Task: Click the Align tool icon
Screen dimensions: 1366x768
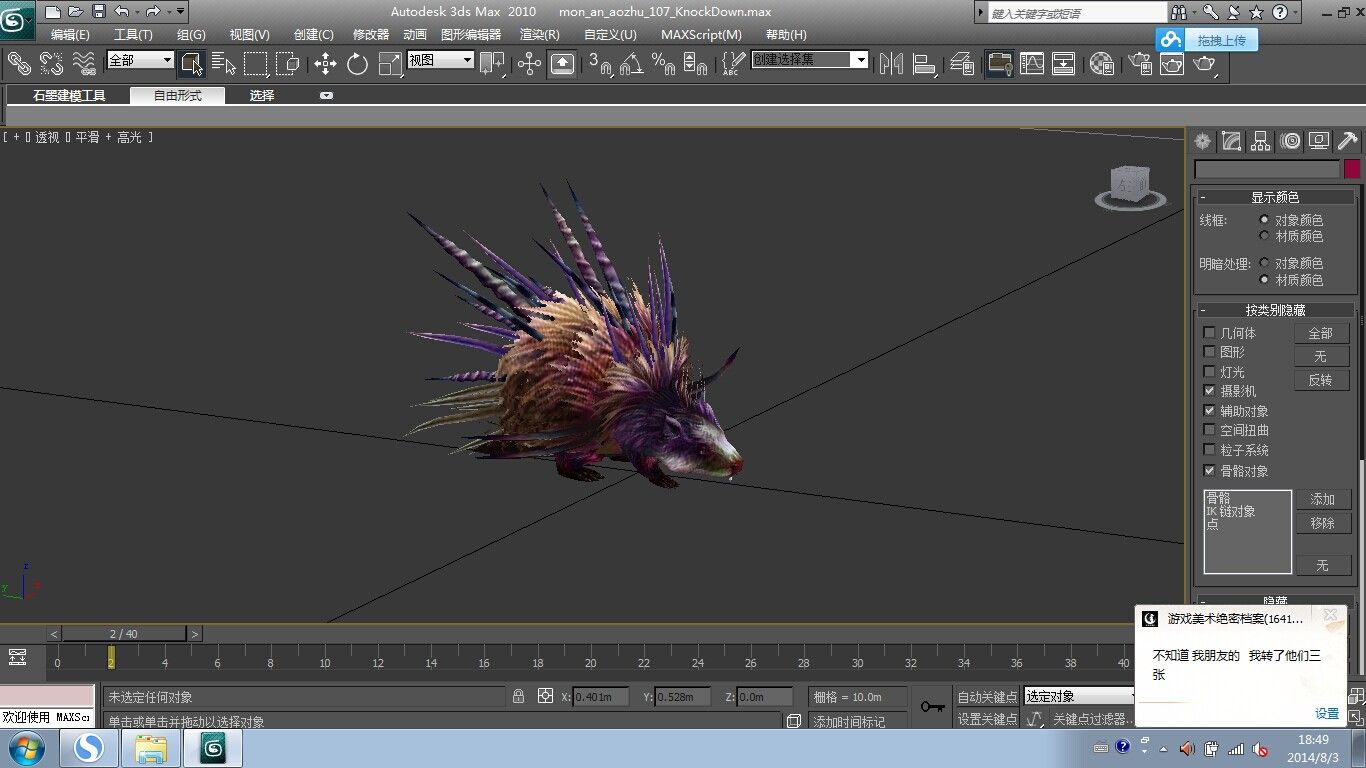Action: pyautogui.click(x=924, y=64)
